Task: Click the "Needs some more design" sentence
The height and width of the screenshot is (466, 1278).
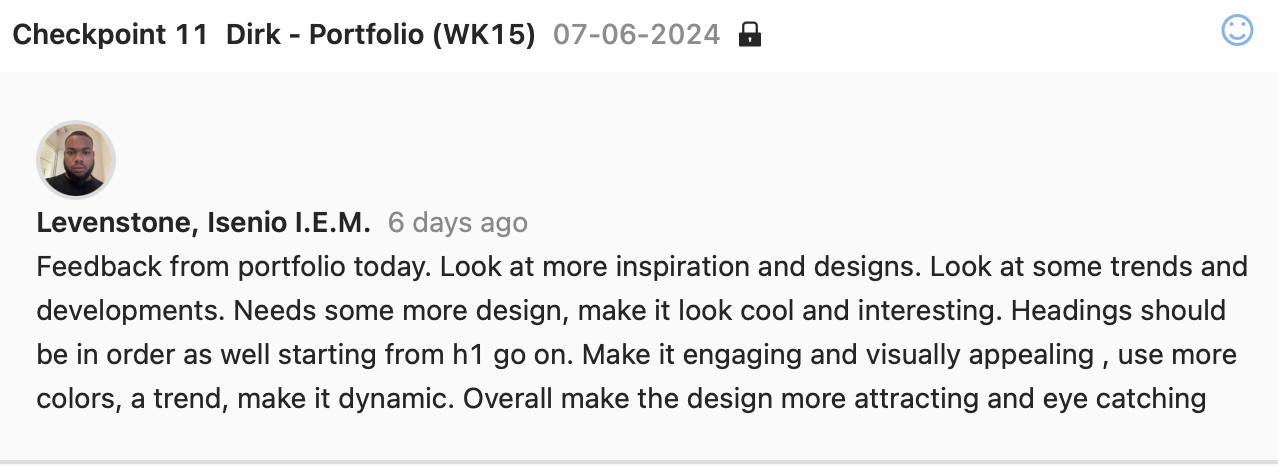Action: pyautogui.click(x=402, y=311)
